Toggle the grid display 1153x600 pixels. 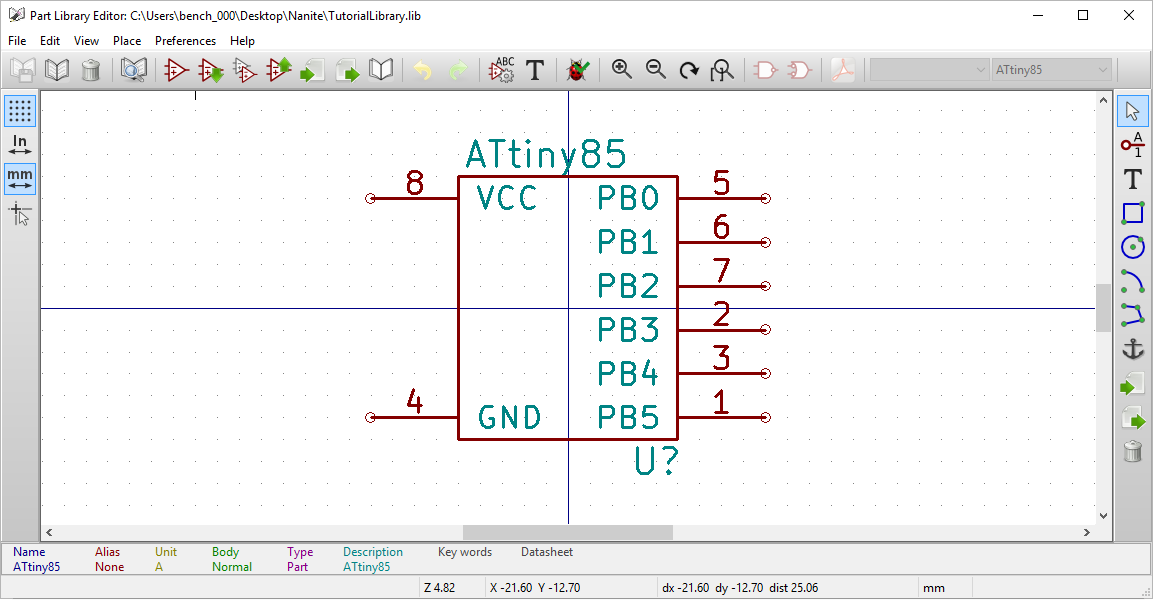(19, 110)
